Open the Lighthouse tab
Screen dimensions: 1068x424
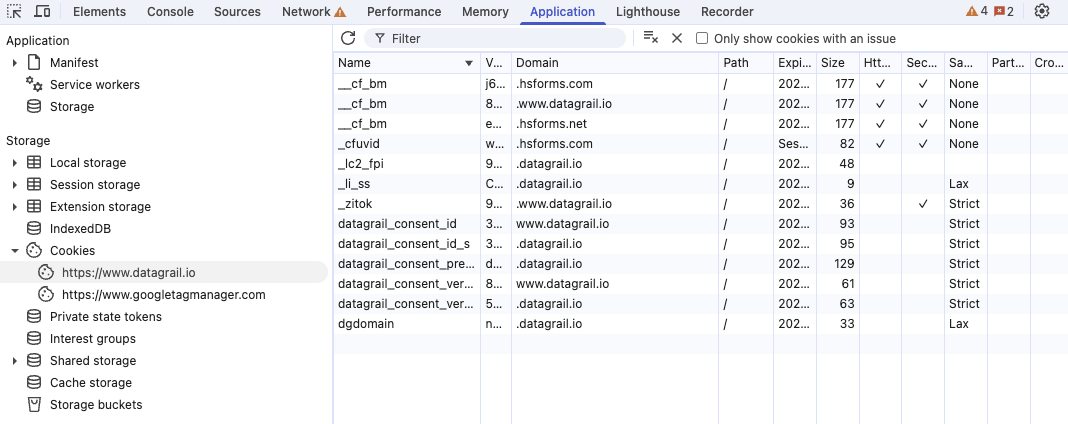(x=647, y=12)
